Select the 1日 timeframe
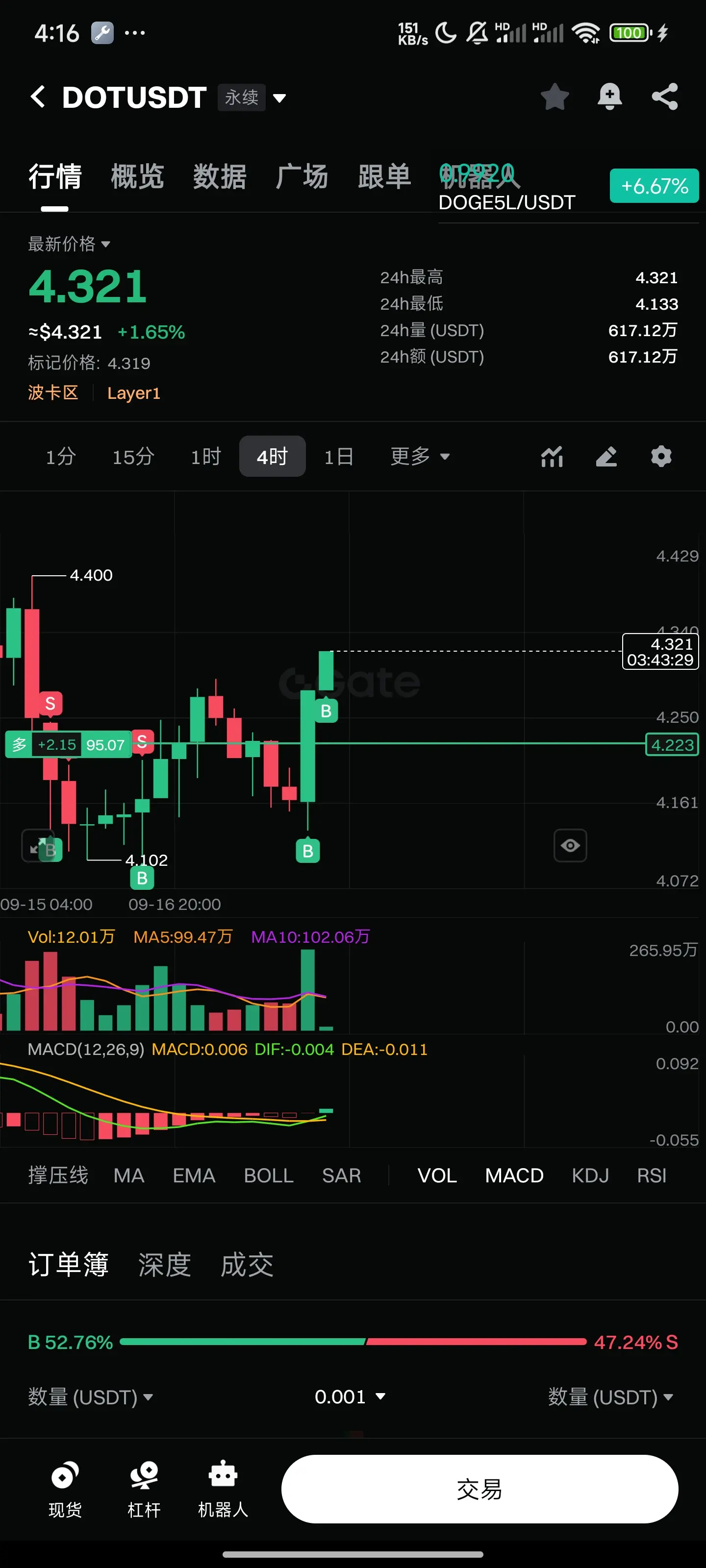 pos(339,457)
